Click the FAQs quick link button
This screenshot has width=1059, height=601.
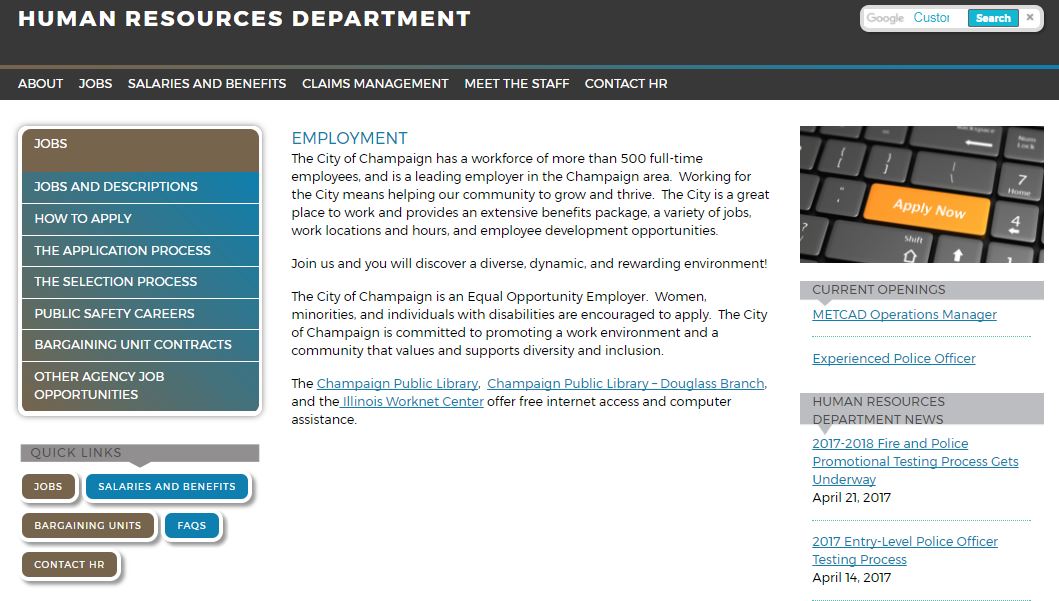(x=192, y=526)
